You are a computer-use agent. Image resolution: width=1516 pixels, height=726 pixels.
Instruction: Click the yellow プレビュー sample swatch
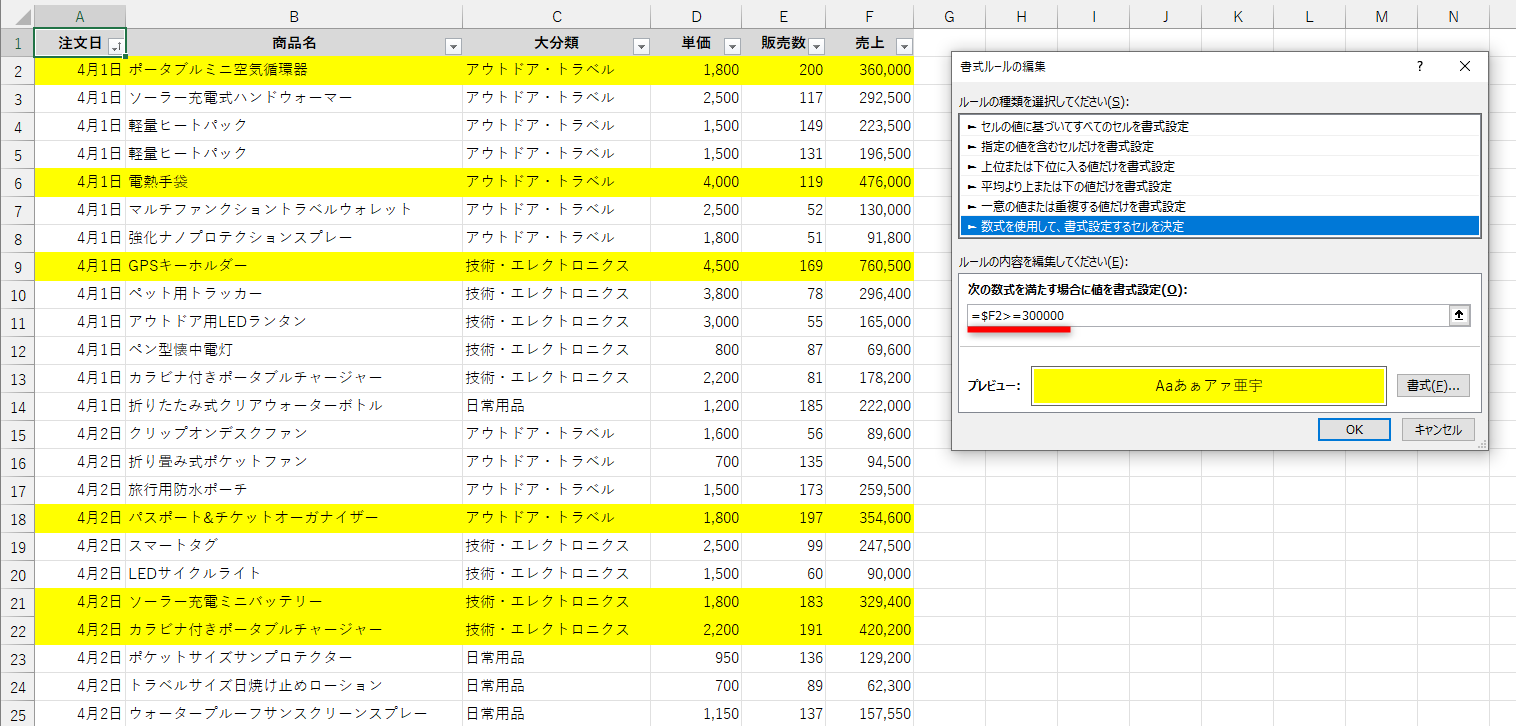point(1208,385)
